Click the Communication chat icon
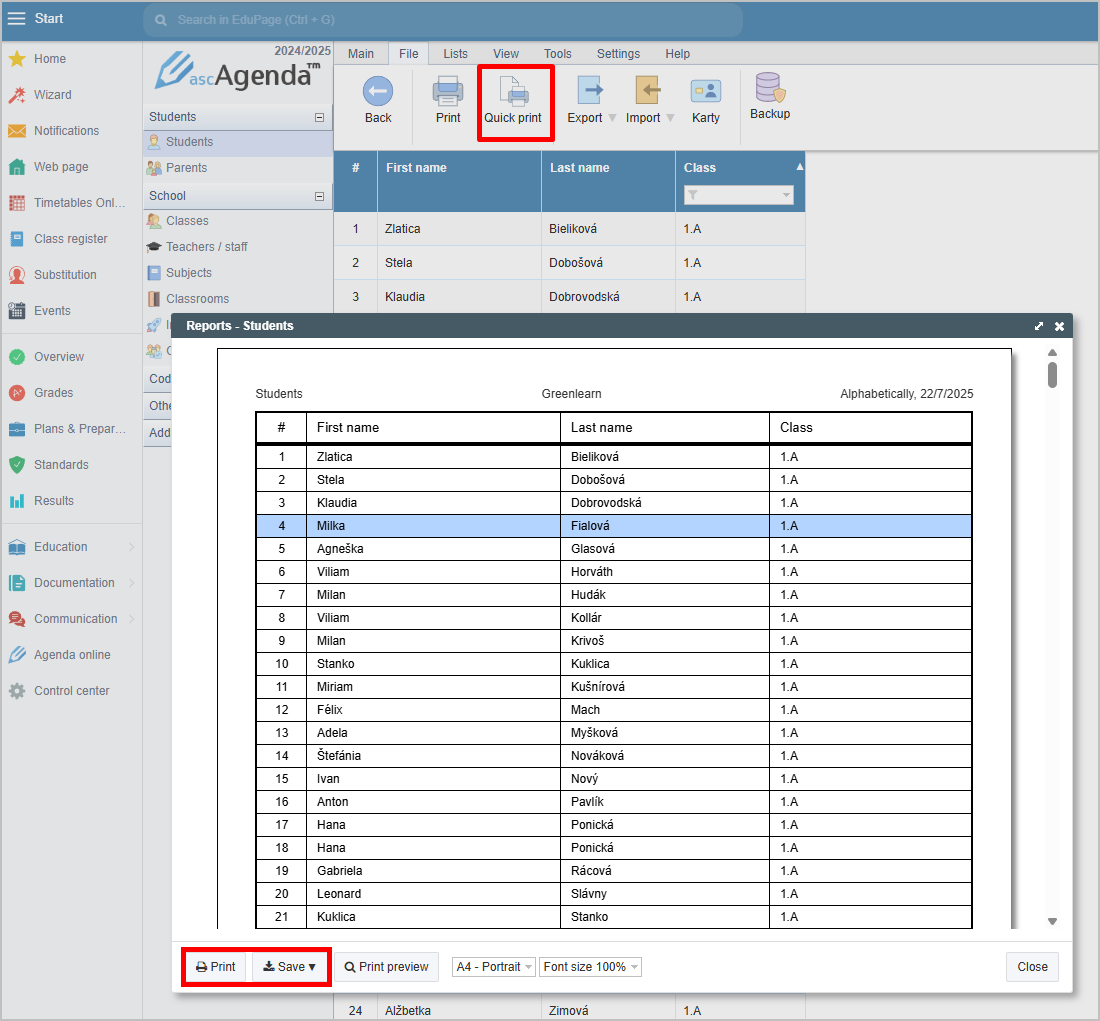This screenshot has width=1100, height=1021. [17, 619]
